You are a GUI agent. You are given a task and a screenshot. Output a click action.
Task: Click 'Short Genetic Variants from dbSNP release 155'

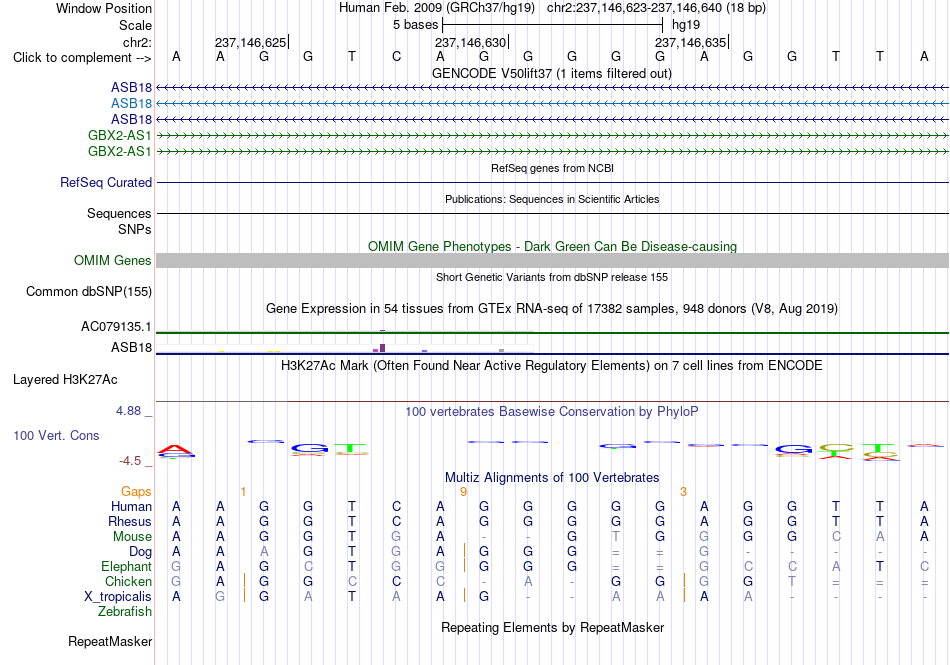click(552, 277)
